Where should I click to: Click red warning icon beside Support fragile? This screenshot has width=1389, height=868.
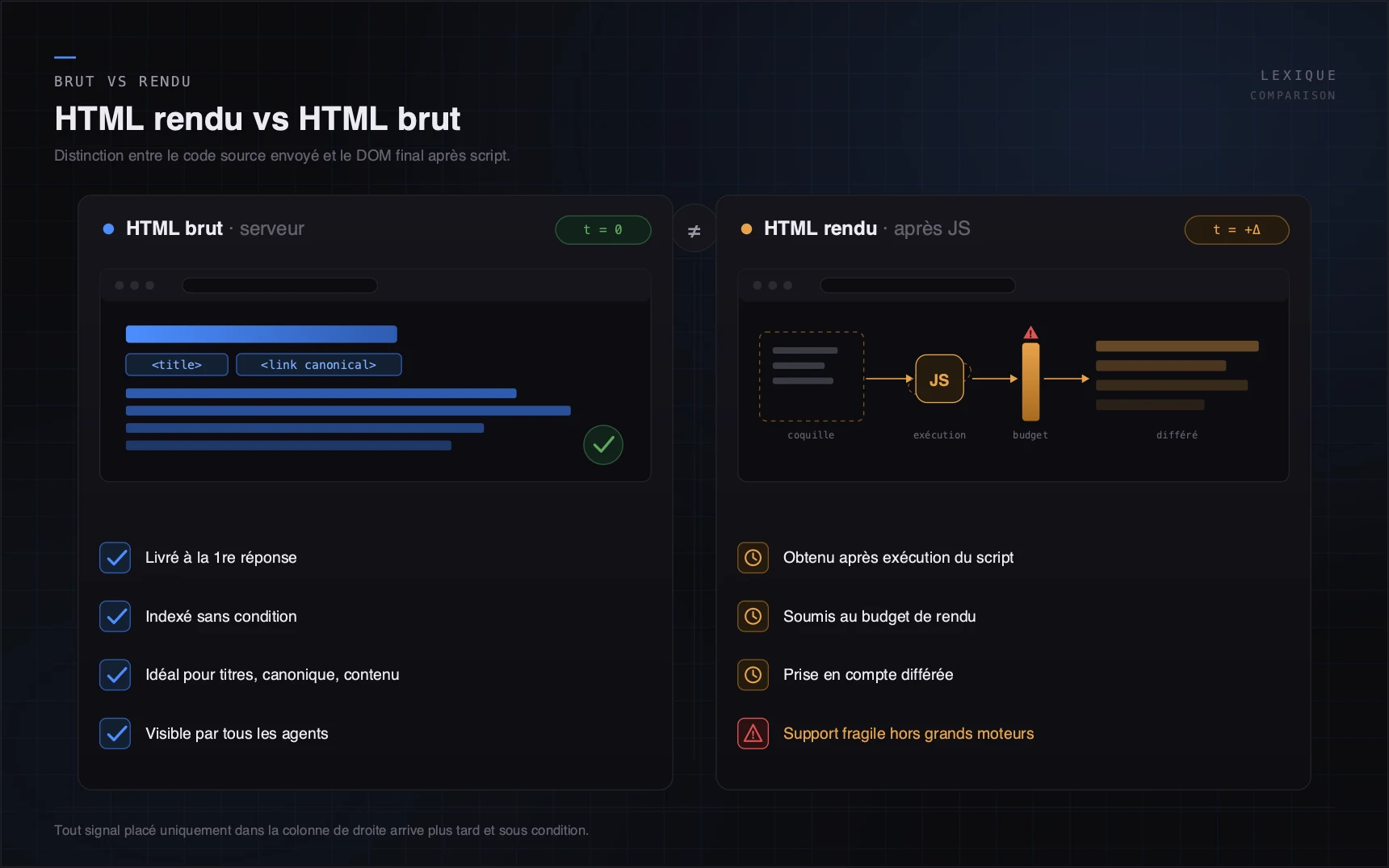[753, 733]
